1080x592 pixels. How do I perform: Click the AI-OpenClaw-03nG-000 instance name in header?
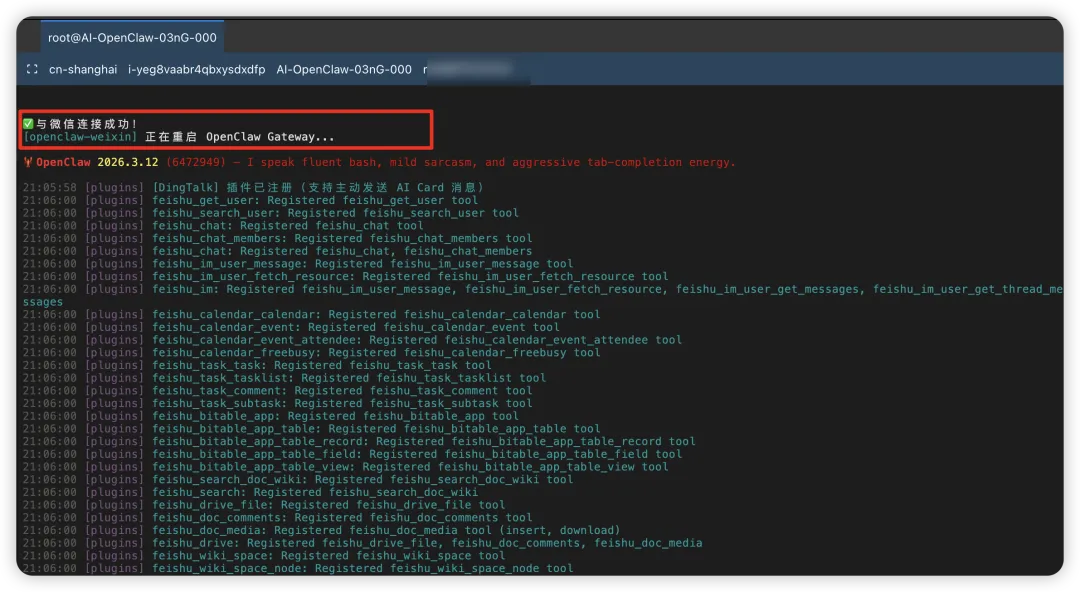point(344,70)
